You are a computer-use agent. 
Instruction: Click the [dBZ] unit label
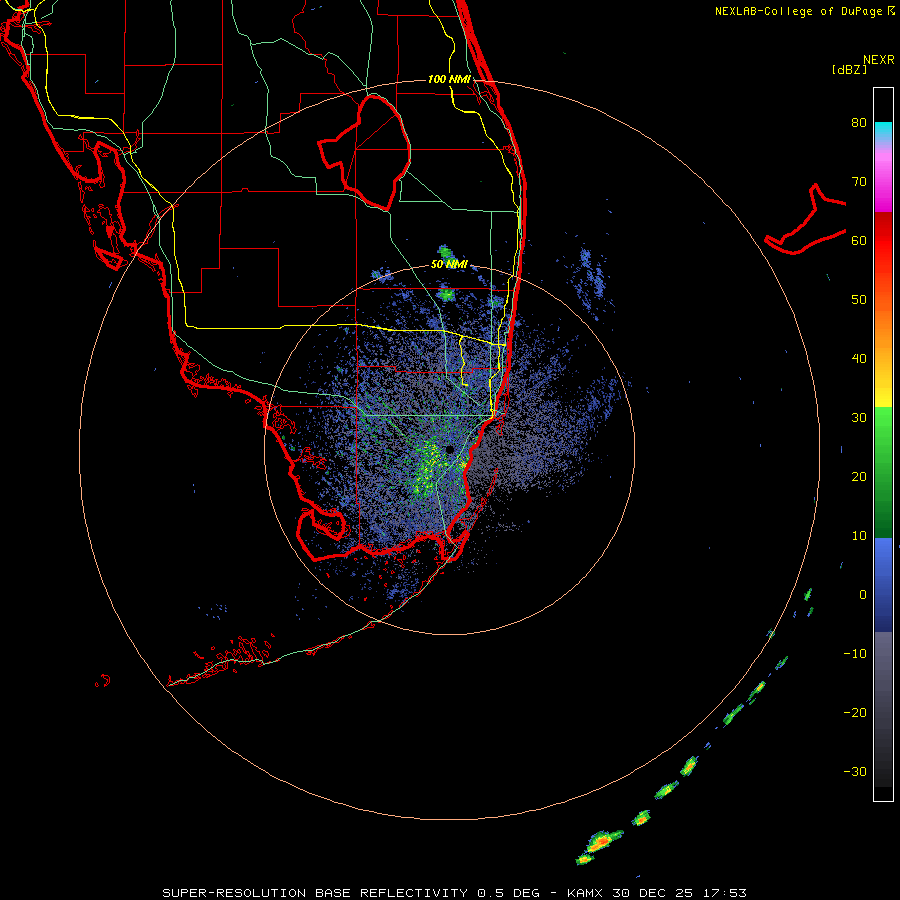(849, 69)
